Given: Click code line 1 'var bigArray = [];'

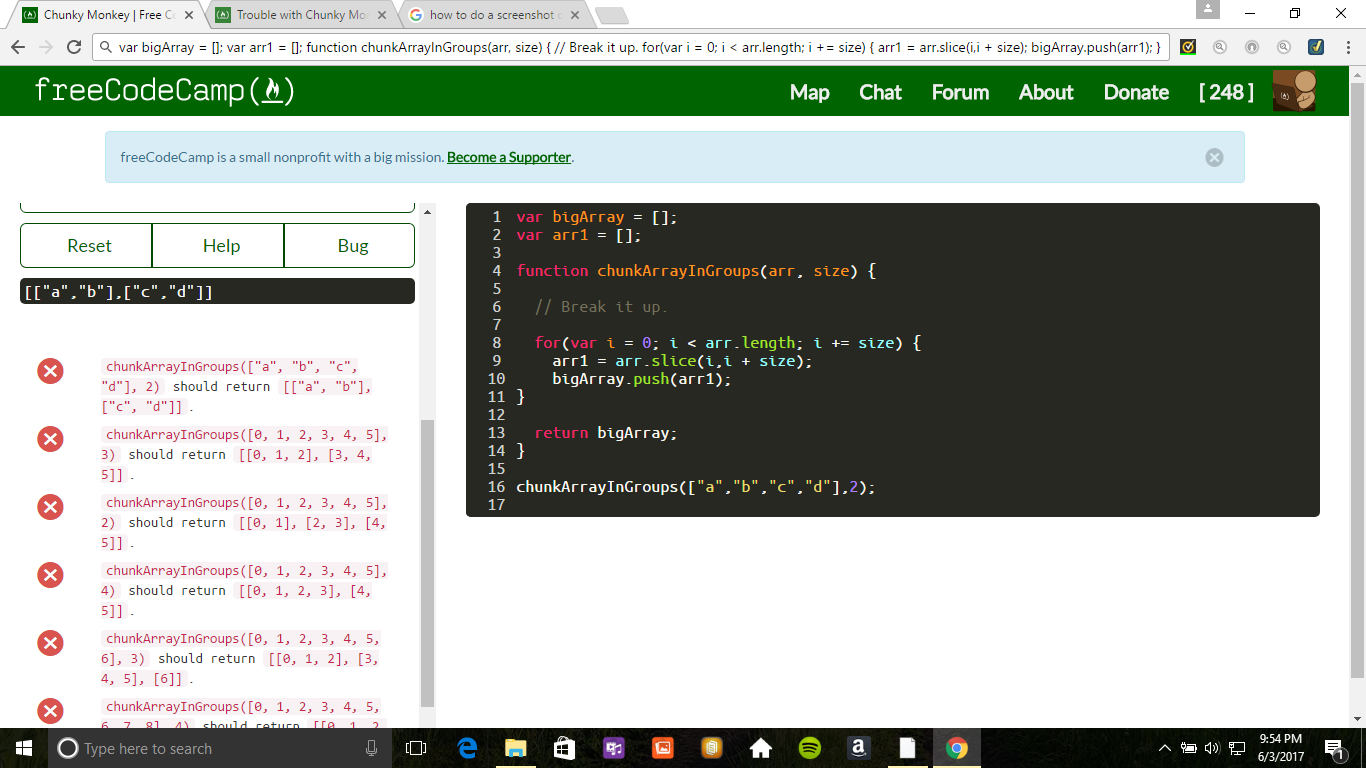Looking at the screenshot, I should pos(597,217).
